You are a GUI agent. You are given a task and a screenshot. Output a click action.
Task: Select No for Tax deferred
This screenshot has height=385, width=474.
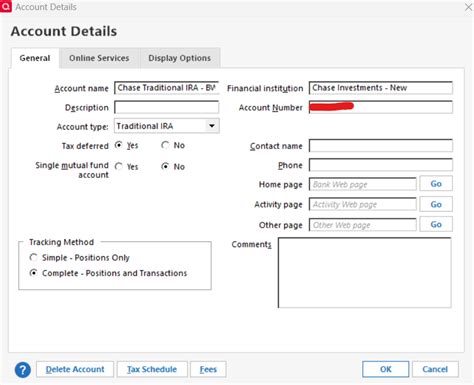tap(165, 145)
